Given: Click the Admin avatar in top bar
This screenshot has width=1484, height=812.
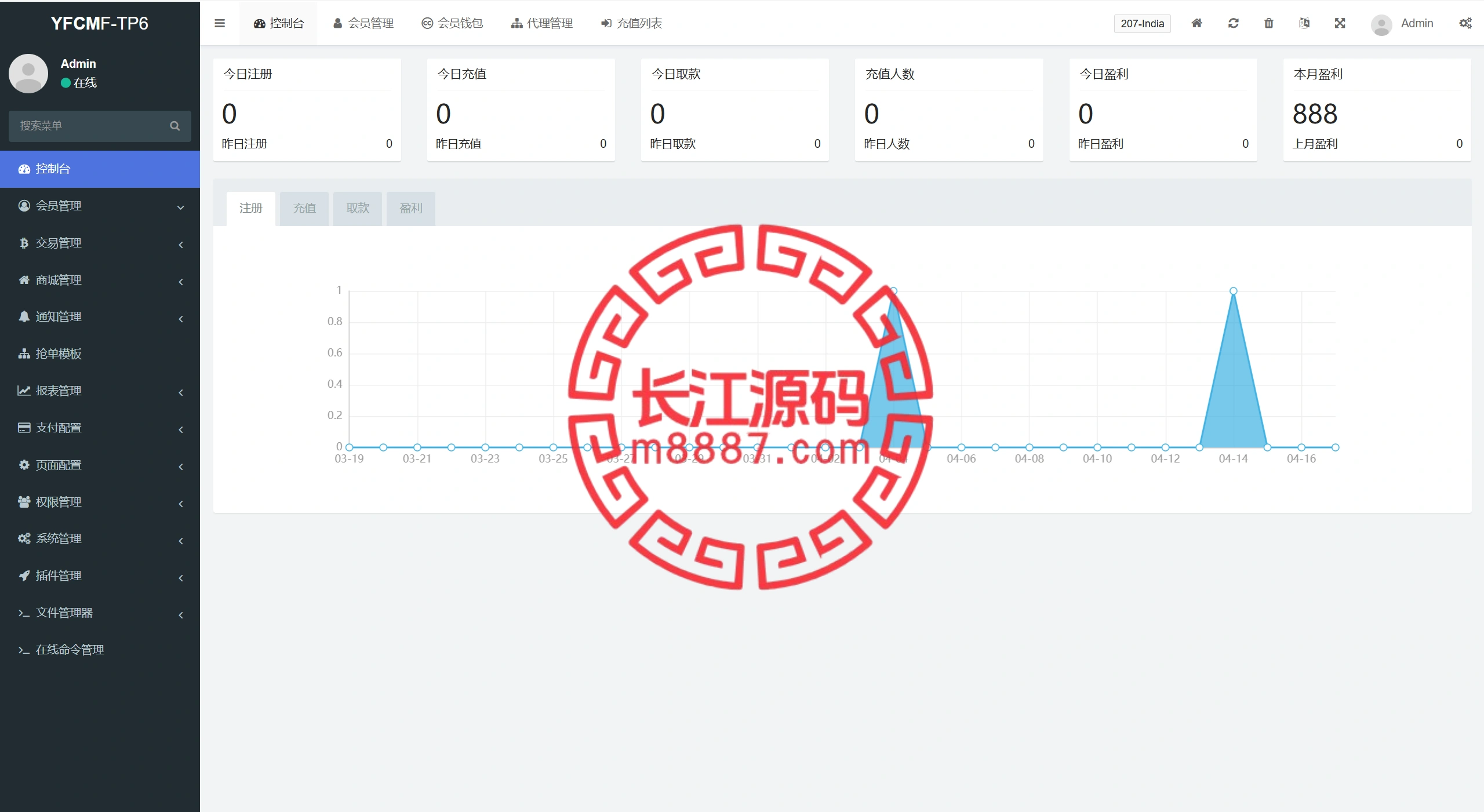Looking at the screenshot, I should coord(1381,24).
